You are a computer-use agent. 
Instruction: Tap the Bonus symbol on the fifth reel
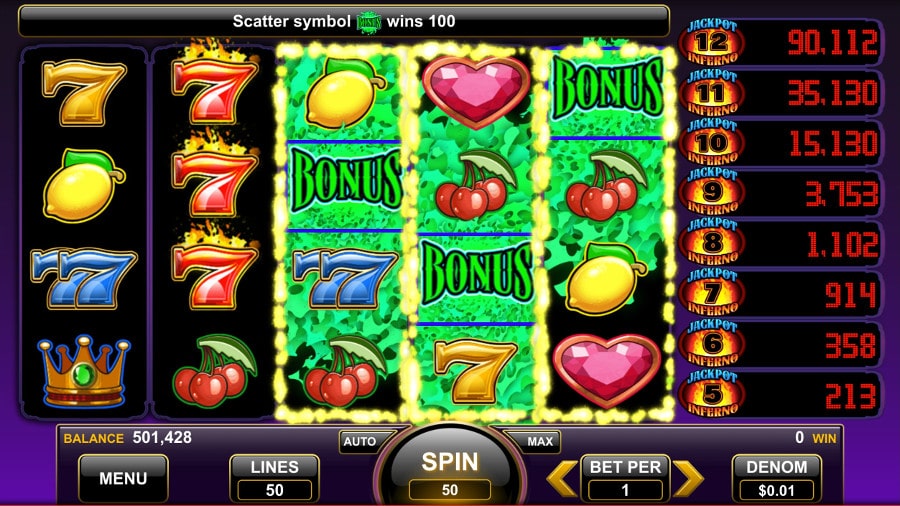pyautogui.click(x=608, y=88)
